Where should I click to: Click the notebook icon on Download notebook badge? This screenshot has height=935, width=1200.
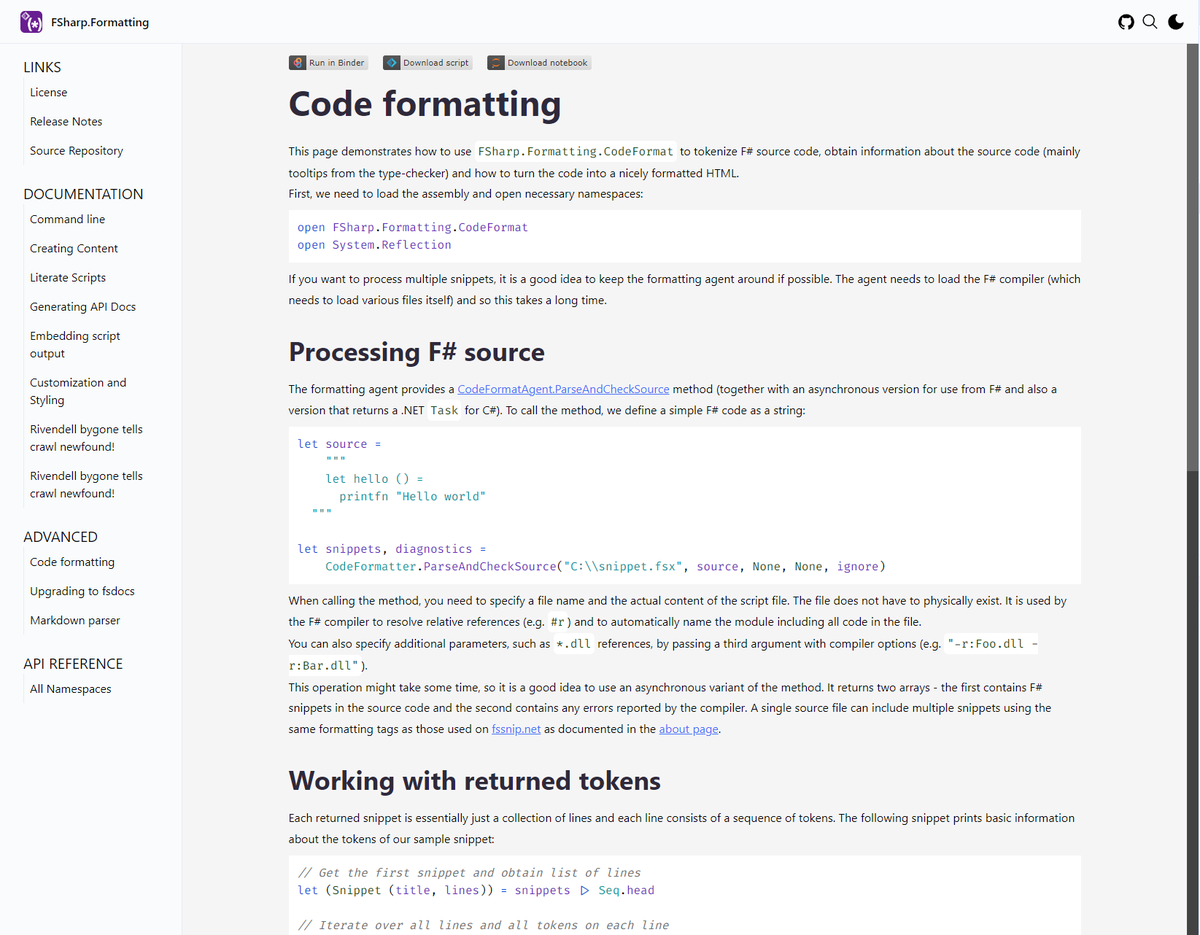[x=496, y=62]
